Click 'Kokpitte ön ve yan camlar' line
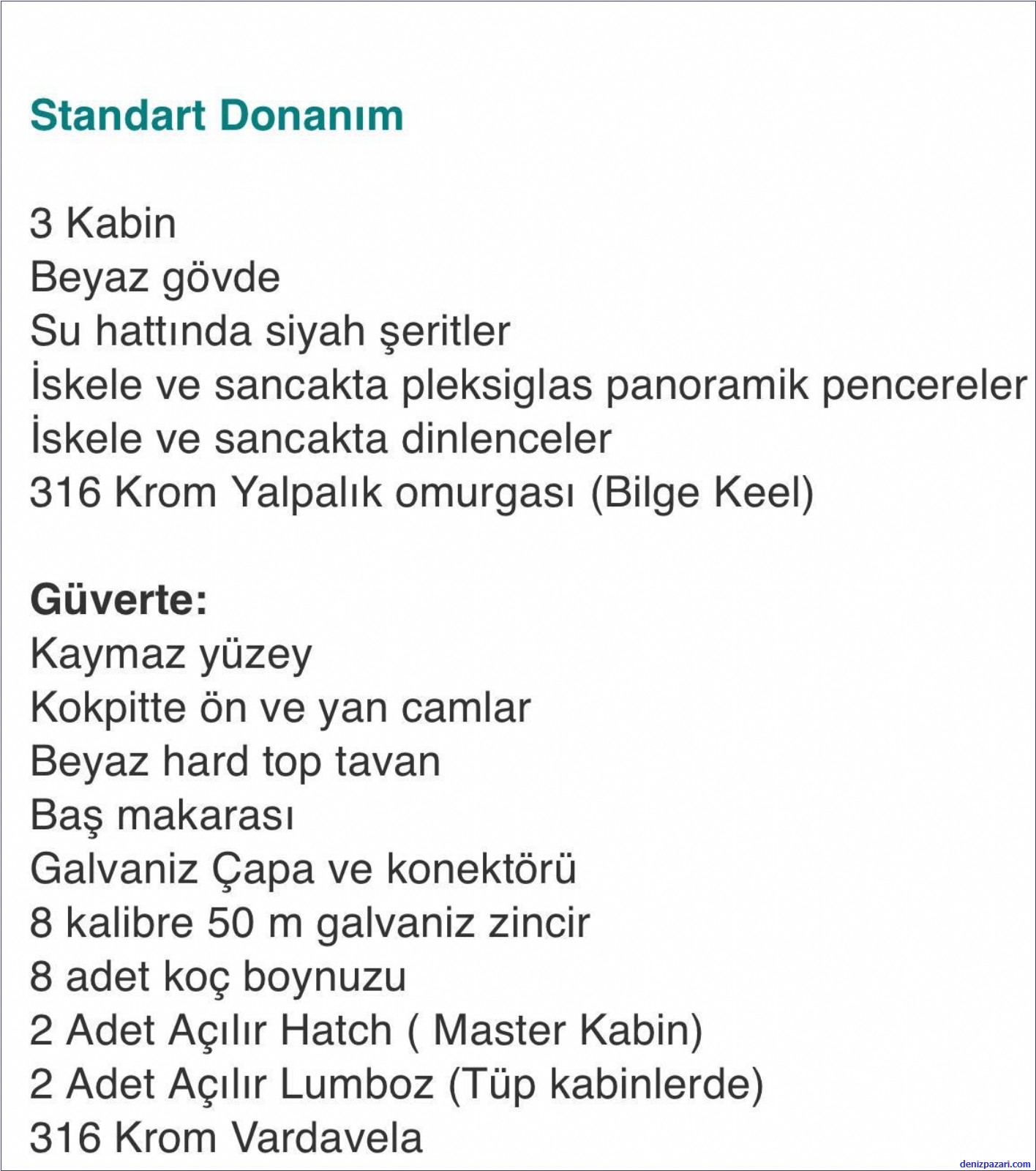 click(280, 708)
